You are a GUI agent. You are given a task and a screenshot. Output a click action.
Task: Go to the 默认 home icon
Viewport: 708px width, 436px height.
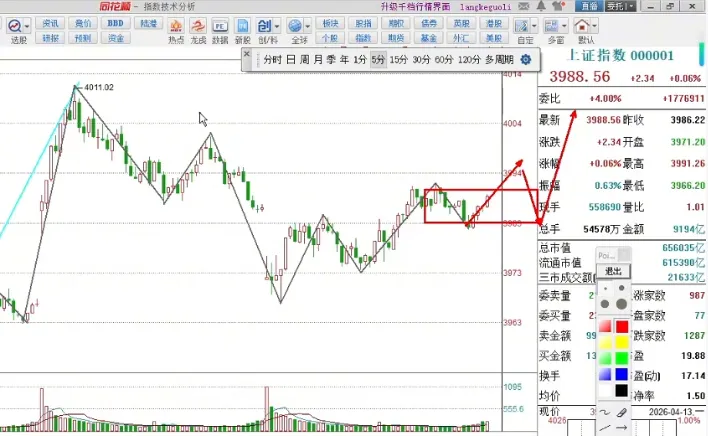pos(582,26)
